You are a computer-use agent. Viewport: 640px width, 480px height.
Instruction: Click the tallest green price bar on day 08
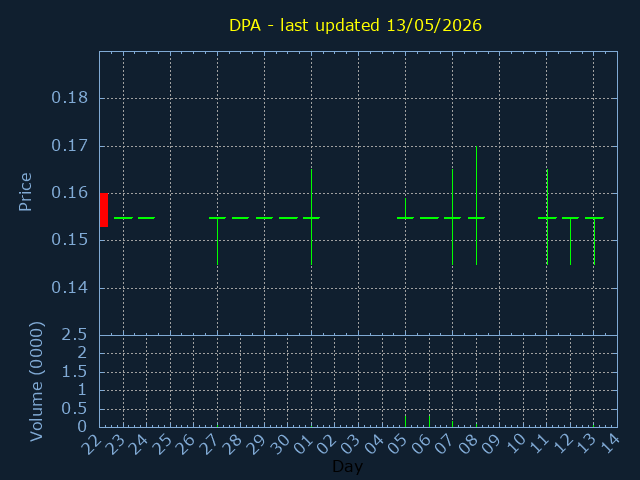[476, 205]
